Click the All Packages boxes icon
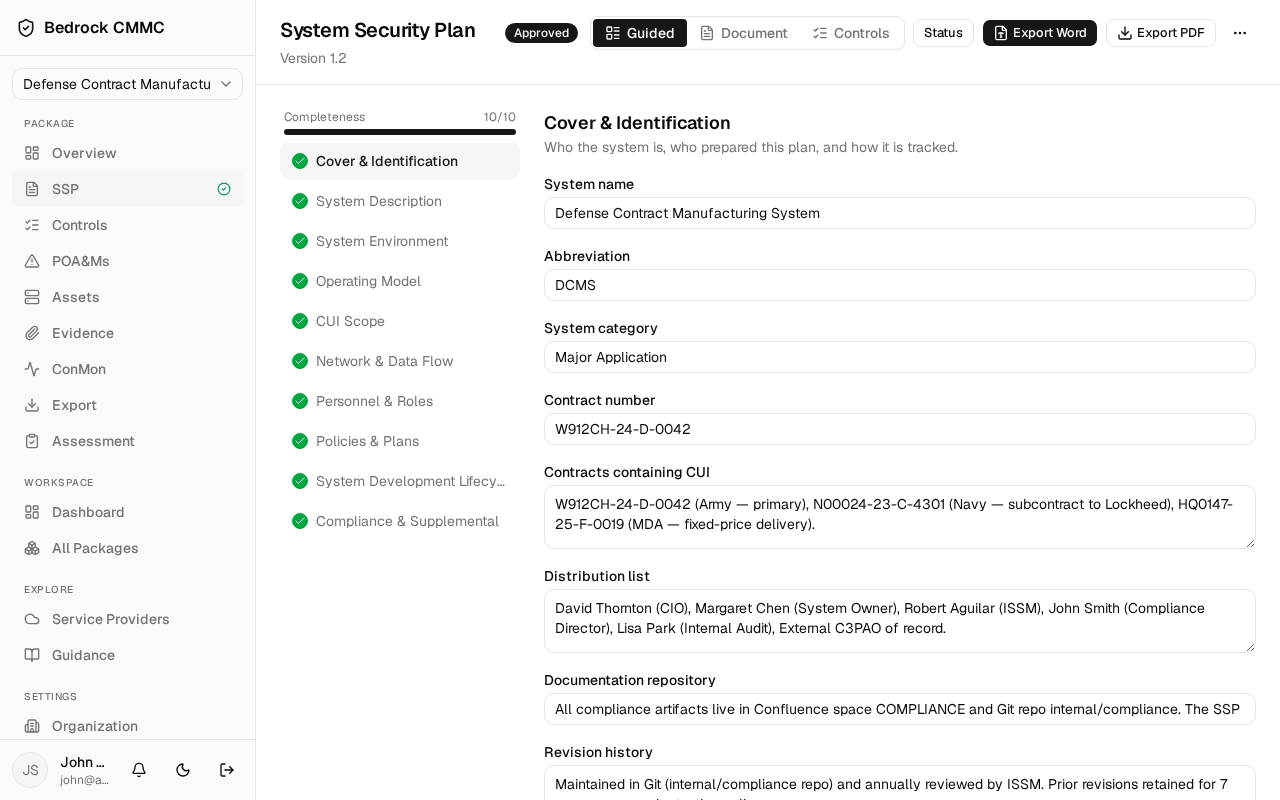This screenshot has width=1280, height=800. [x=32, y=548]
